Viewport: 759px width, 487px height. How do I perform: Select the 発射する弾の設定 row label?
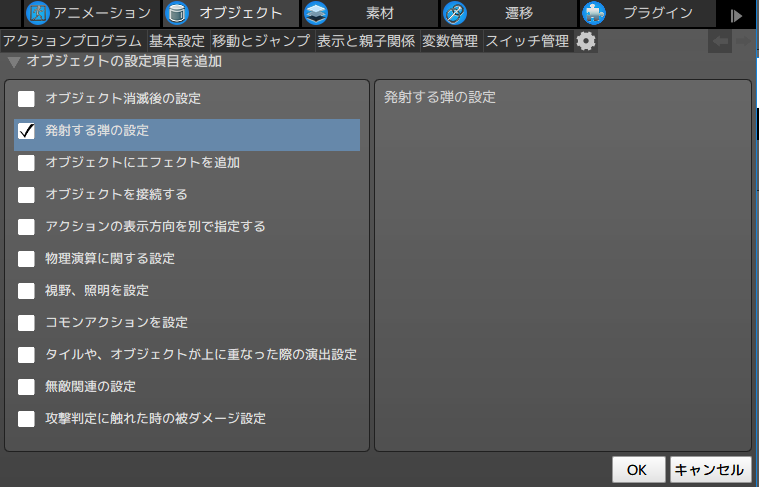pos(97,131)
